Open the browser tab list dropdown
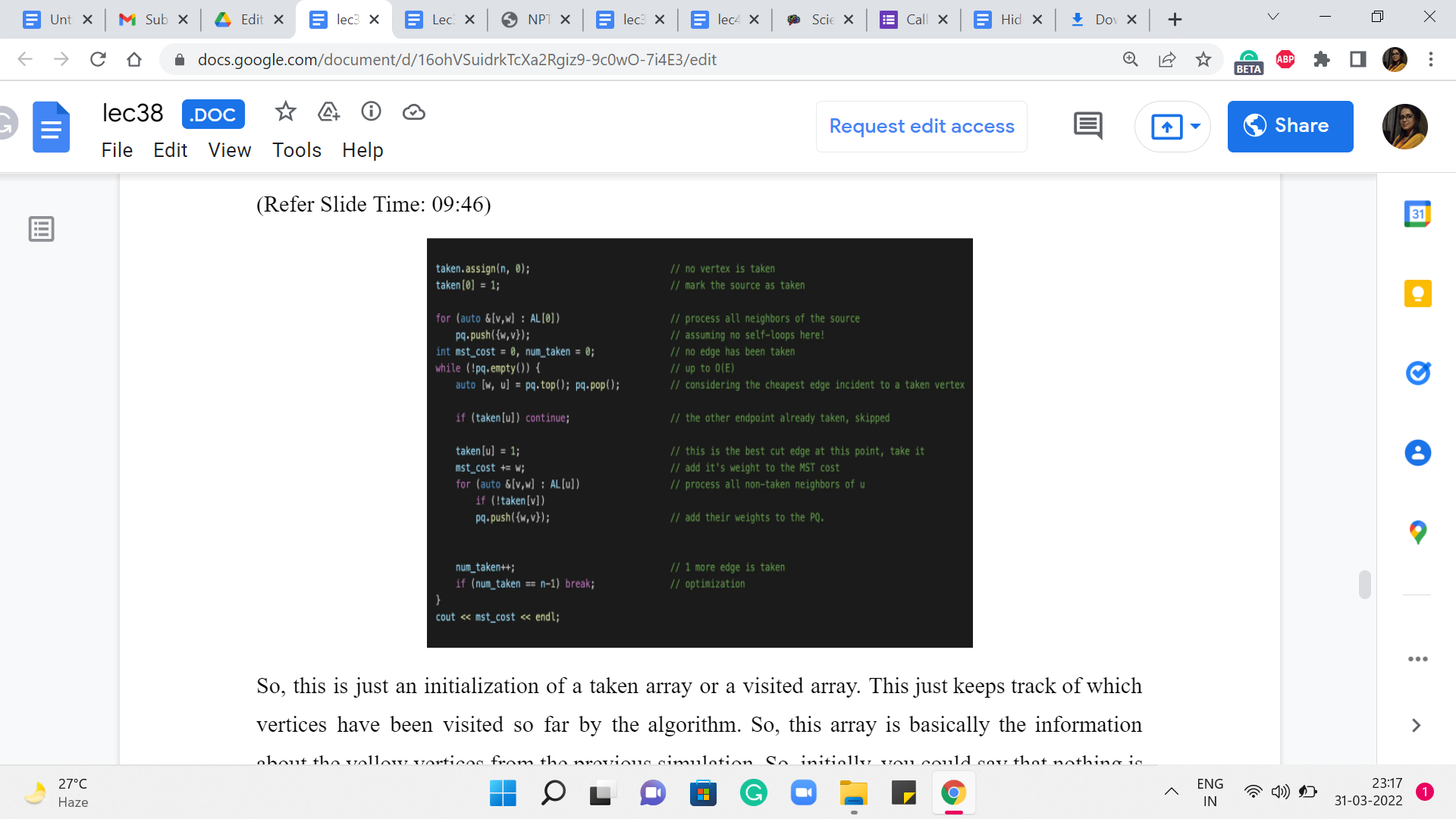Screen dimensions: 1456x819 tap(1273, 17)
